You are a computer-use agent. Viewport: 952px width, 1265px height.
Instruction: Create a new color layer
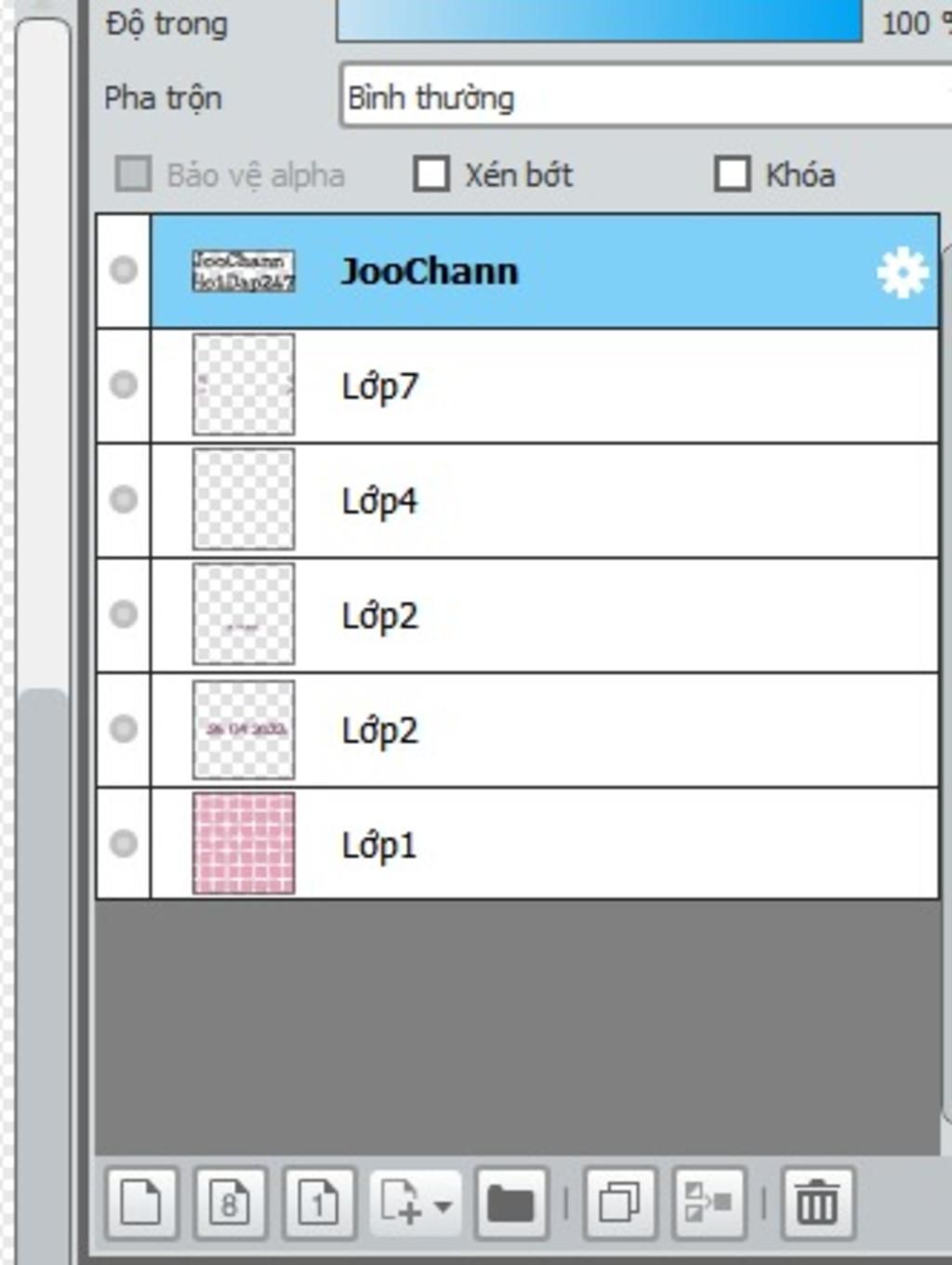click(140, 1204)
